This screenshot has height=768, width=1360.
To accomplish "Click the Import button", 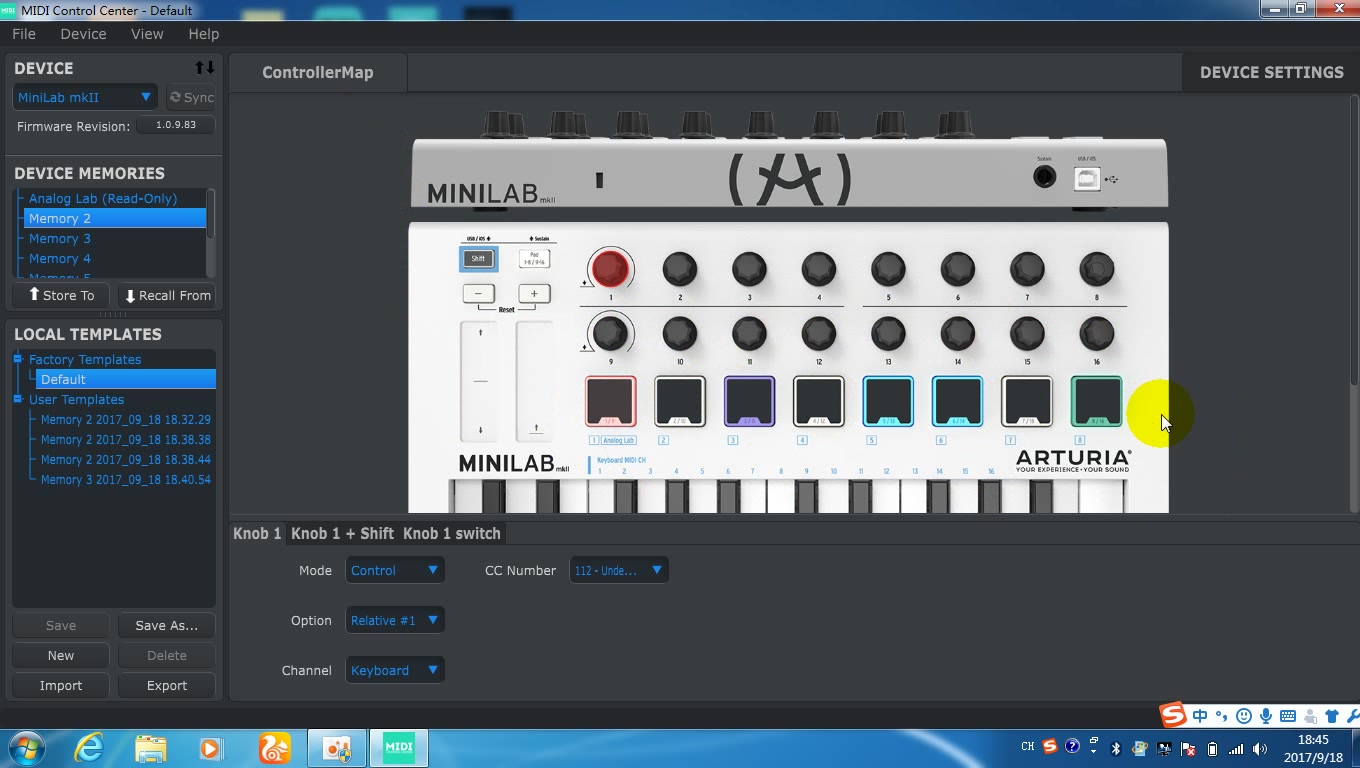I will (61, 685).
